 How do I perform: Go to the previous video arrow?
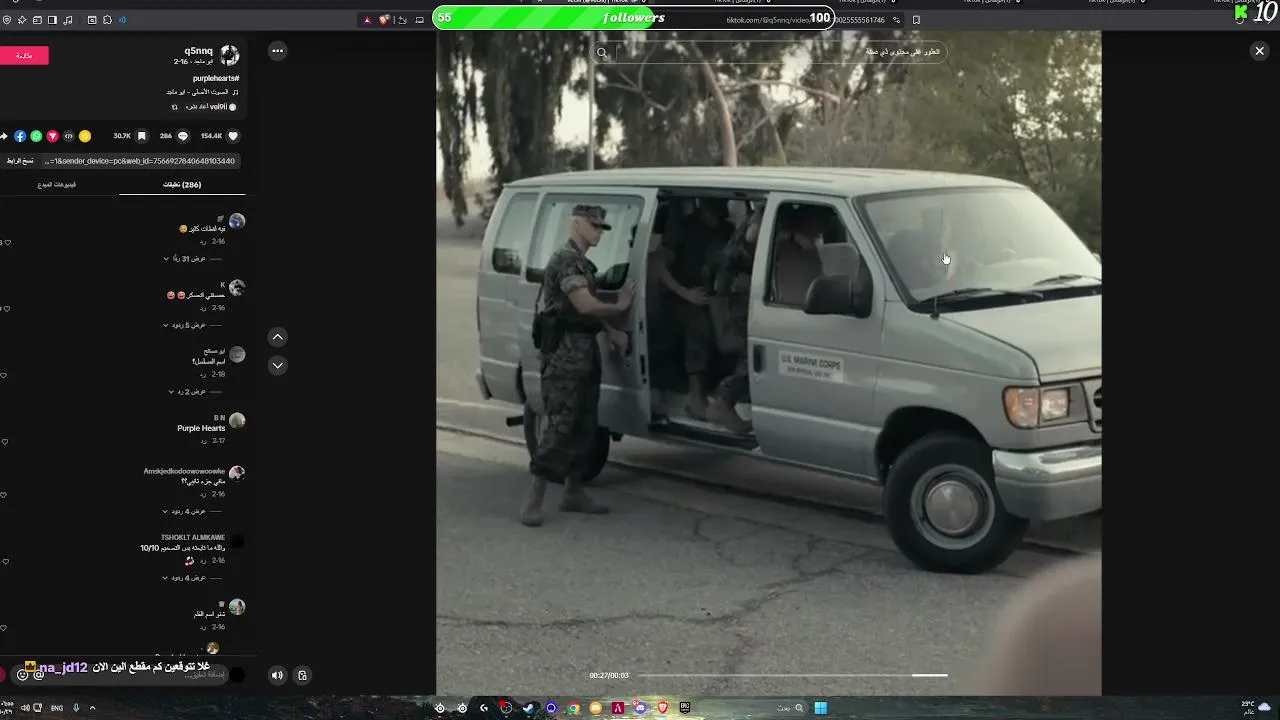pyautogui.click(x=278, y=337)
